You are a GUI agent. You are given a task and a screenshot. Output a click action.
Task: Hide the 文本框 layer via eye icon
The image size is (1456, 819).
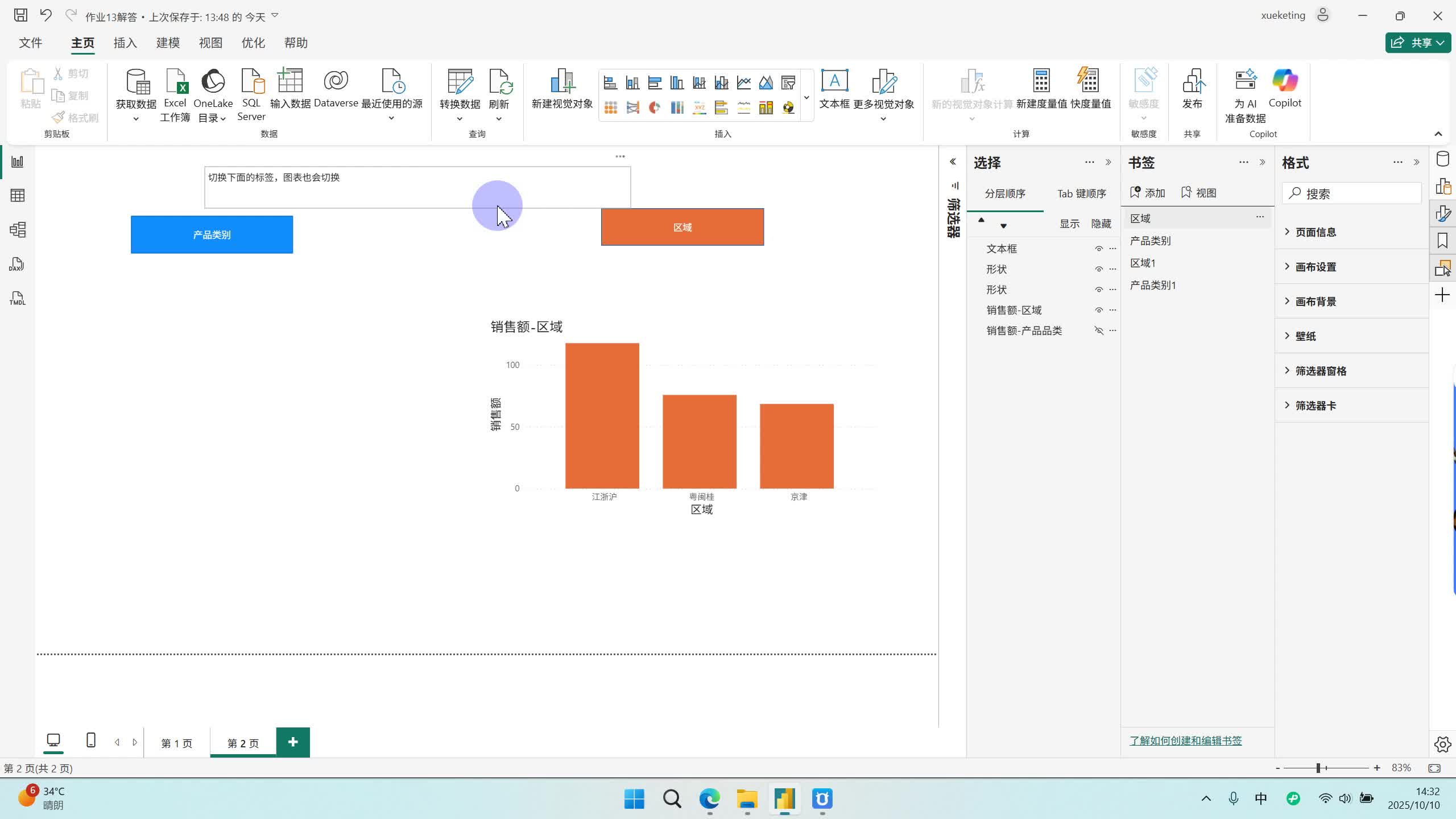pyautogui.click(x=1099, y=249)
